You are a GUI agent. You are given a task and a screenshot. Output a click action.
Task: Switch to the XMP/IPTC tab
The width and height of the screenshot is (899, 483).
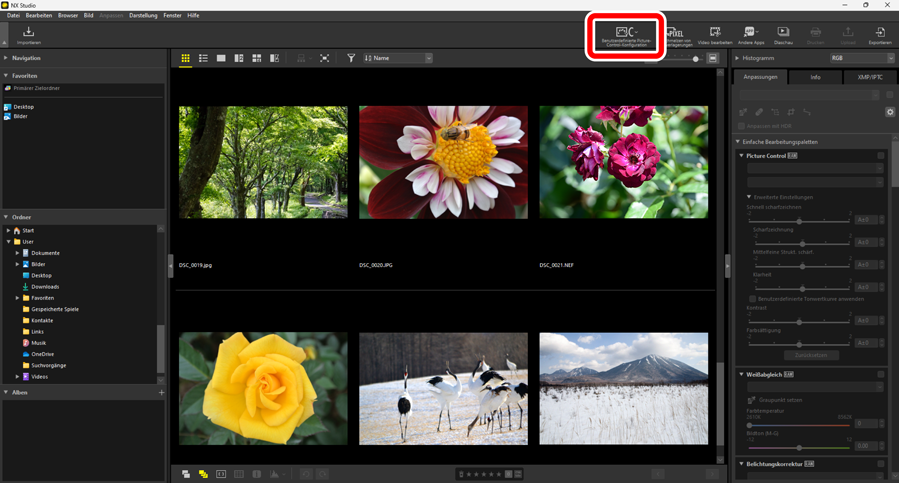click(869, 77)
